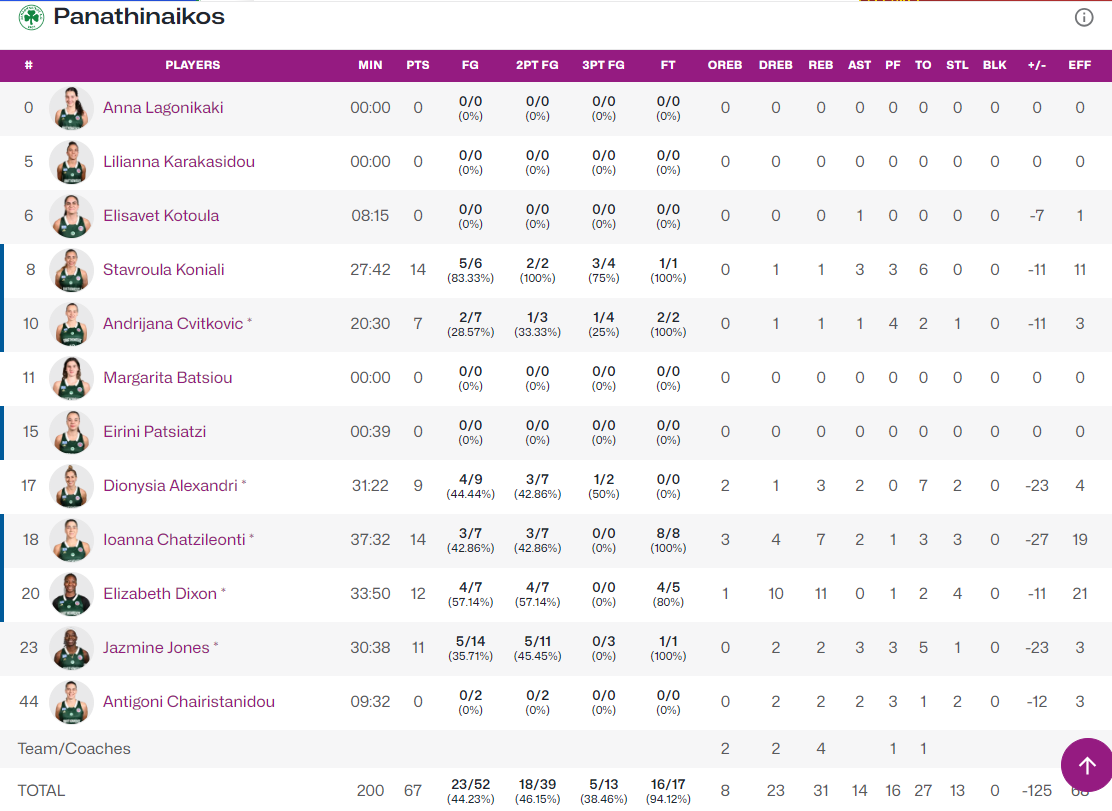Click Chatzileonti's 8/8 free throws cell
Viewport: 1112px width, 811px height.
[668, 540]
